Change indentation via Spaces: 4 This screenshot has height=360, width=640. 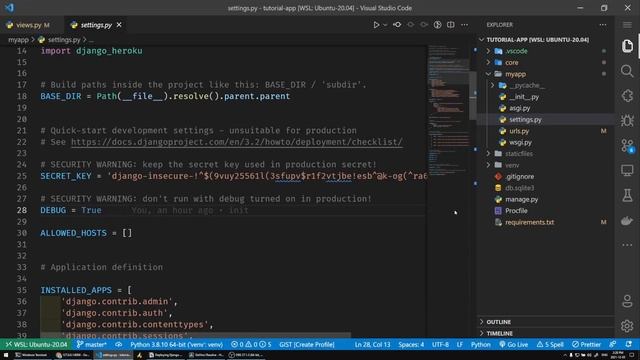pyautogui.click(x=411, y=344)
